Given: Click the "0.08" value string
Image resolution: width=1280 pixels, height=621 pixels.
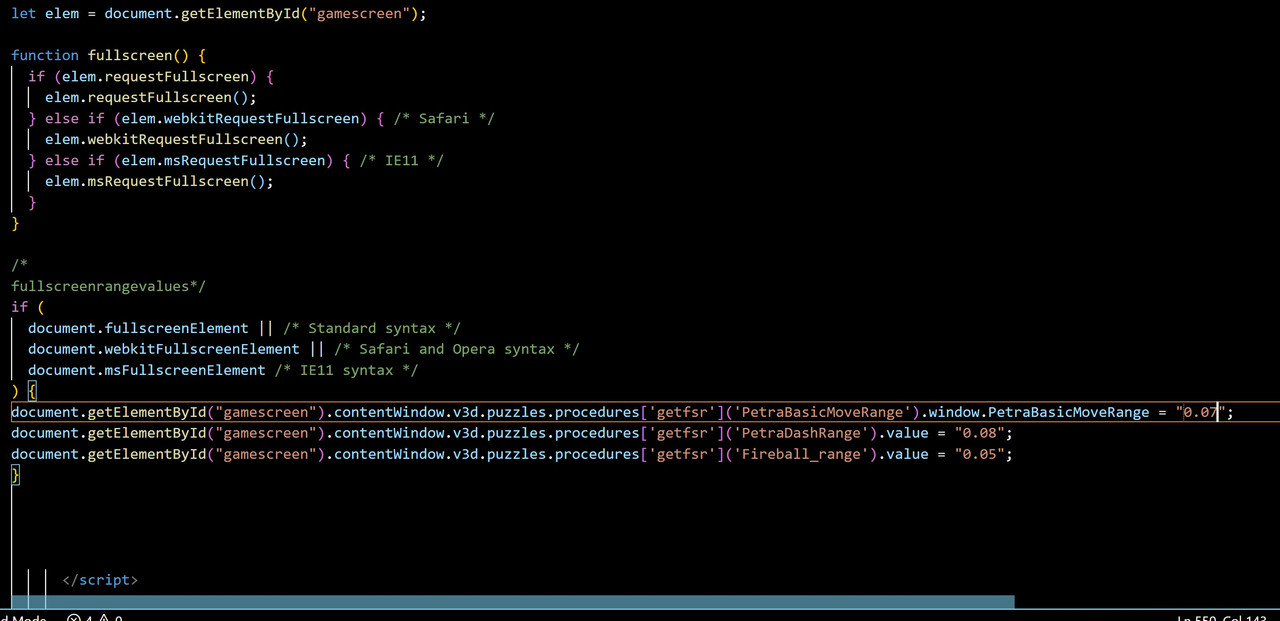Looking at the screenshot, I should click(x=979, y=433).
